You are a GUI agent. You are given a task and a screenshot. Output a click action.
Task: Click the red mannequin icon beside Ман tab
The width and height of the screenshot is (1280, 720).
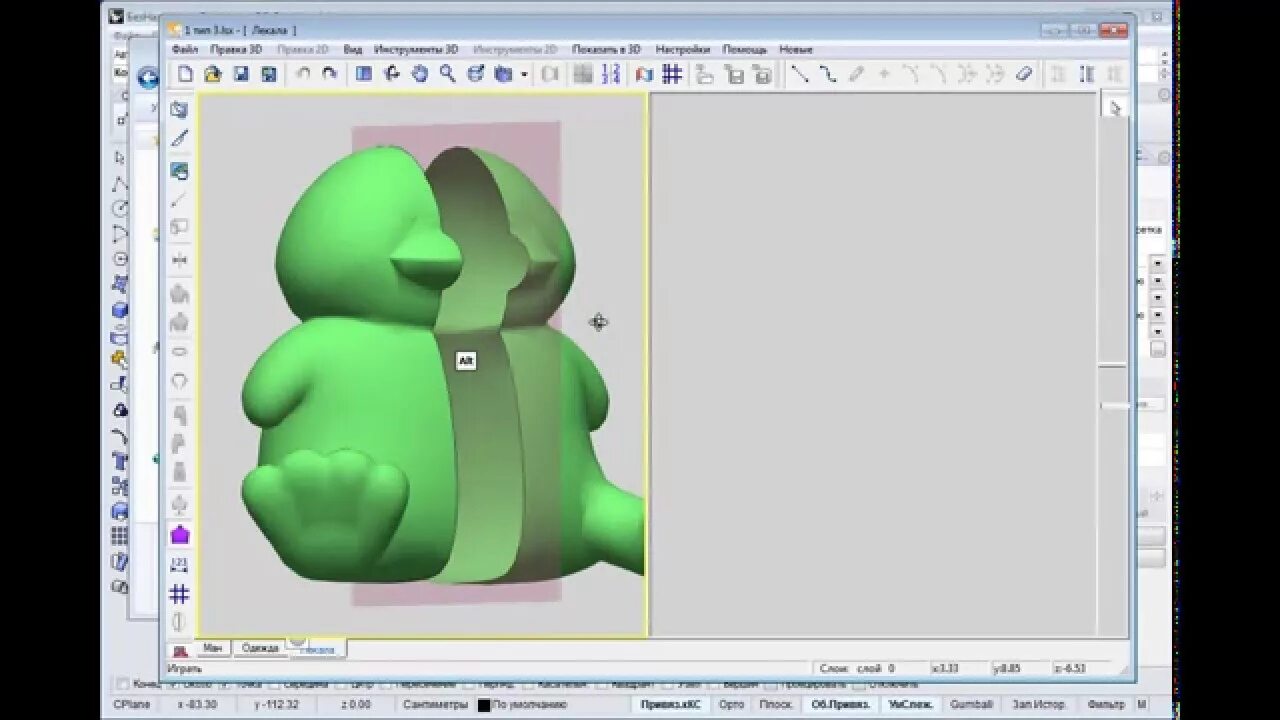(x=180, y=650)
